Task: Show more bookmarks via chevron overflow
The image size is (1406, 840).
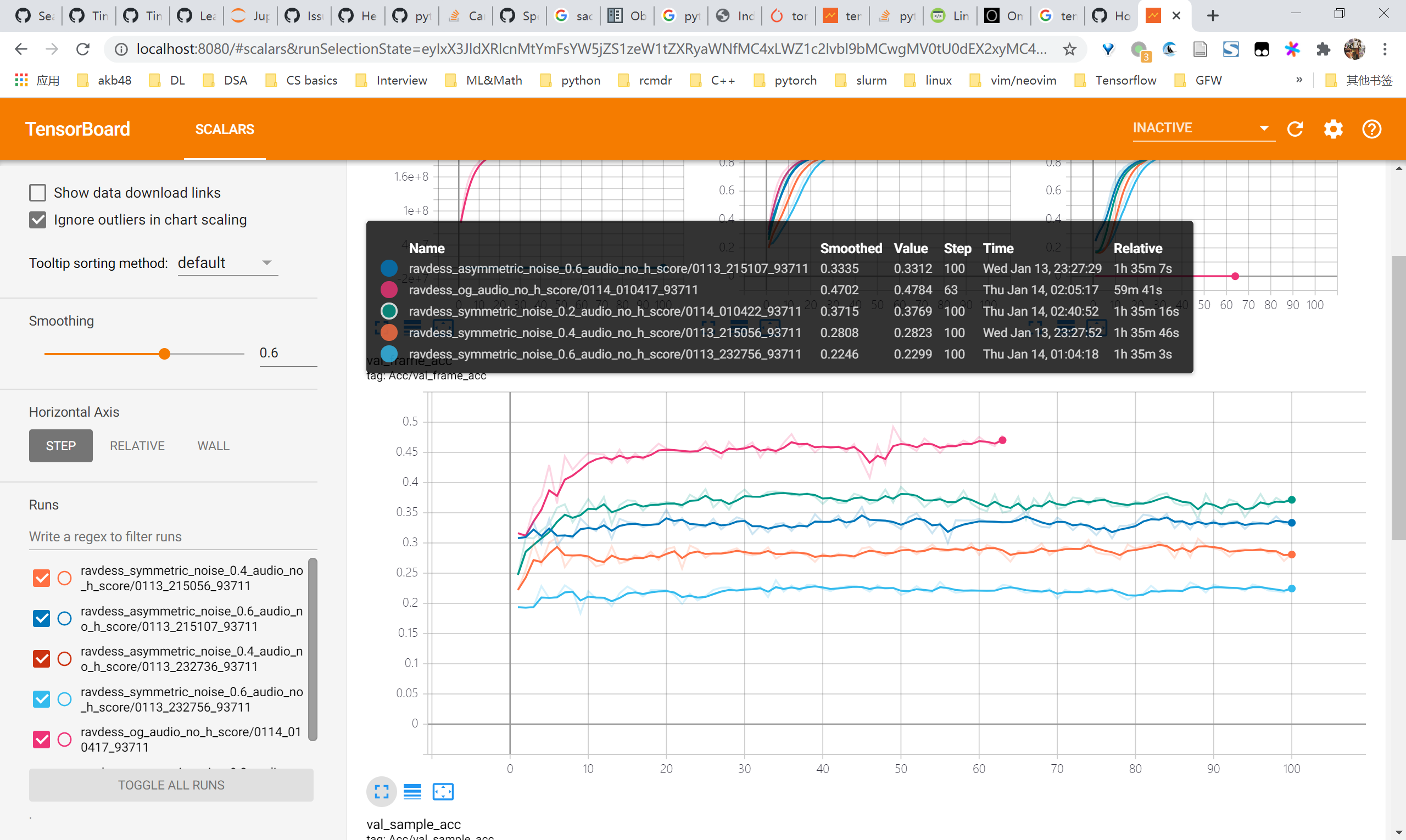Action: tap(1299, 80)
